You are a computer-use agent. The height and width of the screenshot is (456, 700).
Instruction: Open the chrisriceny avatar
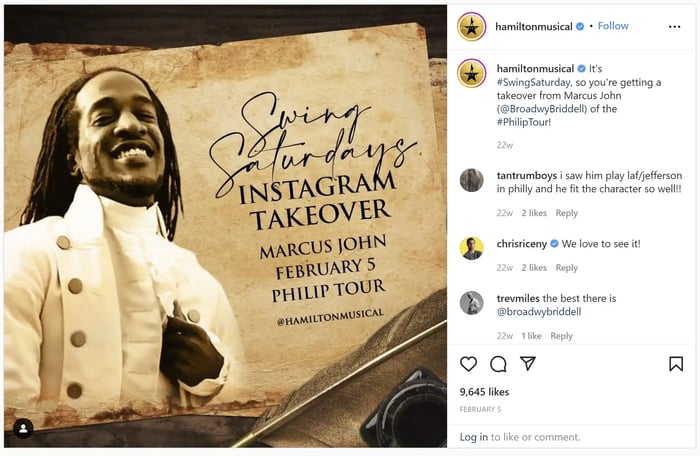coord(471,248)
